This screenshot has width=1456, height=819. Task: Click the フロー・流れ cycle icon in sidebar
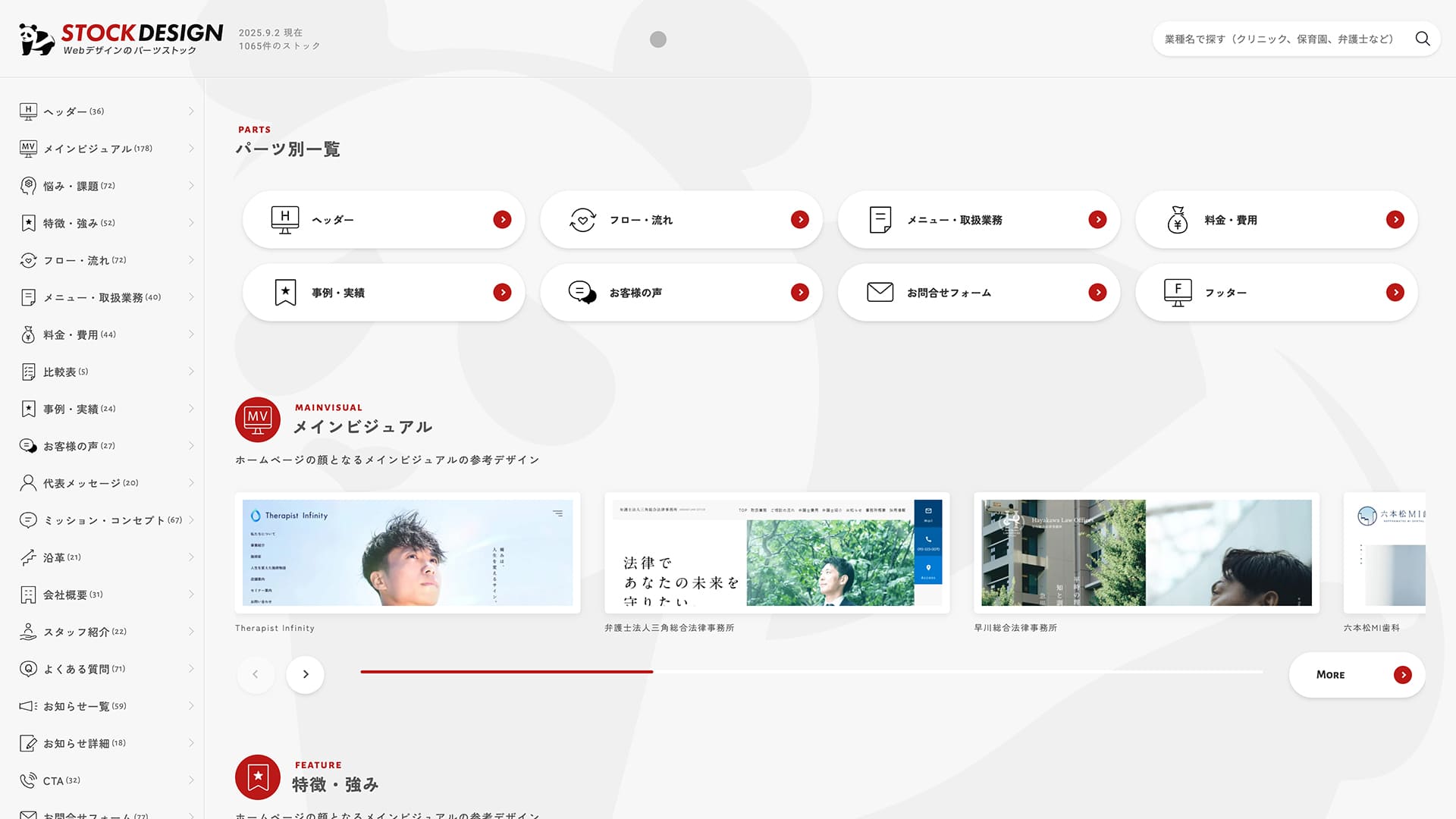[28, 260]
